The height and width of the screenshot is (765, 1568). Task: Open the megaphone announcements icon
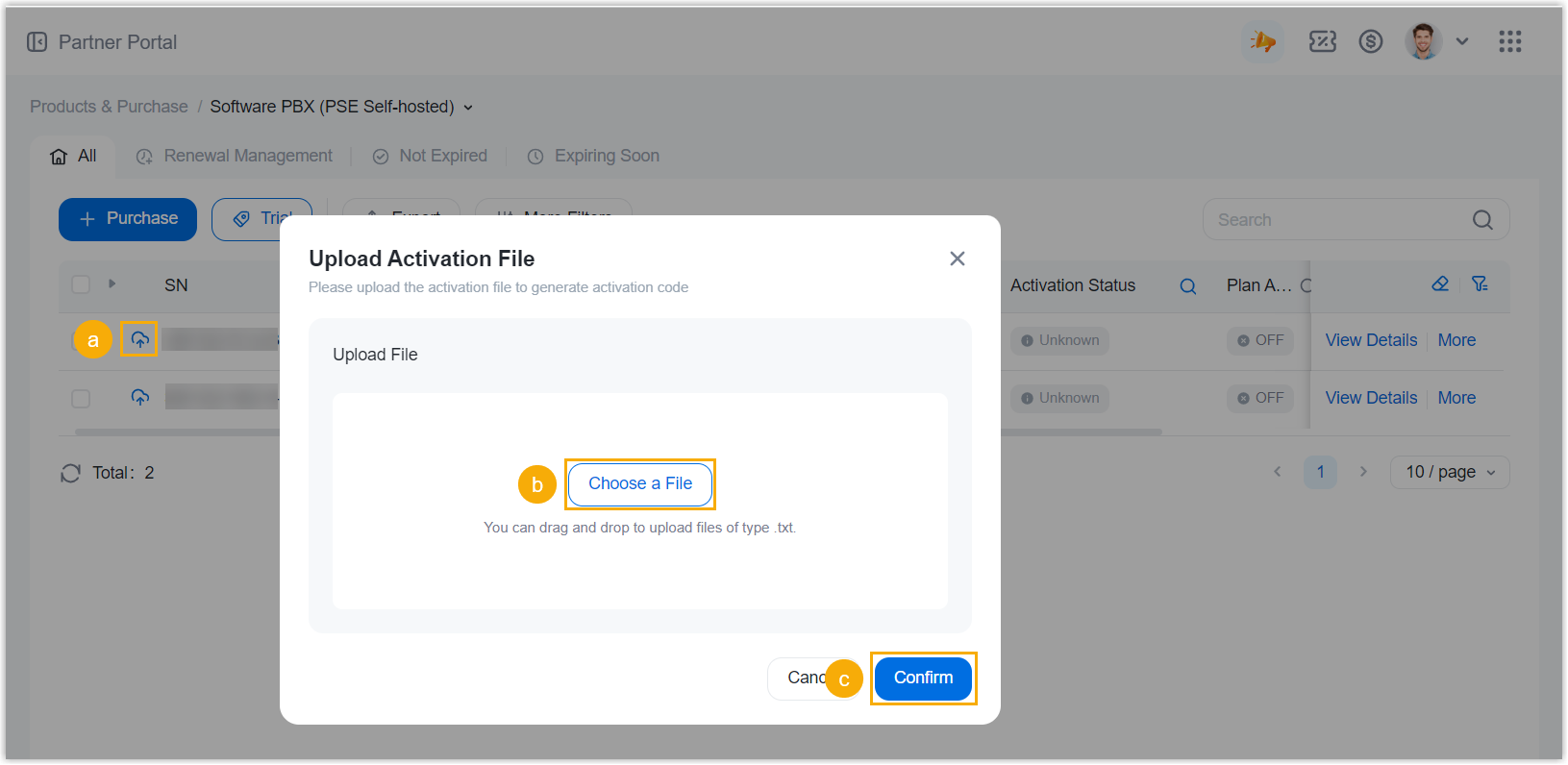pos(1262,41)
